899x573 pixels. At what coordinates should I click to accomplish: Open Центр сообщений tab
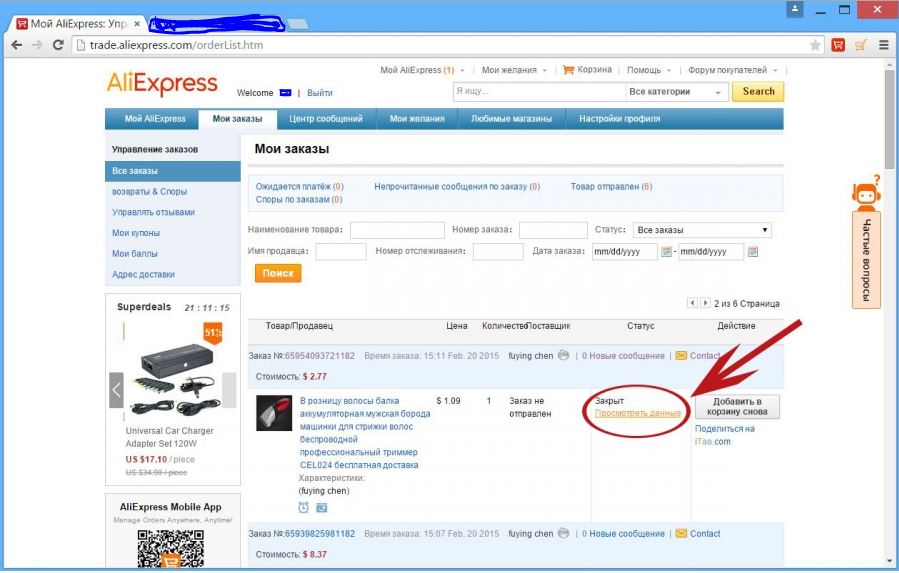pyautogui.click(x=326, y=119)
